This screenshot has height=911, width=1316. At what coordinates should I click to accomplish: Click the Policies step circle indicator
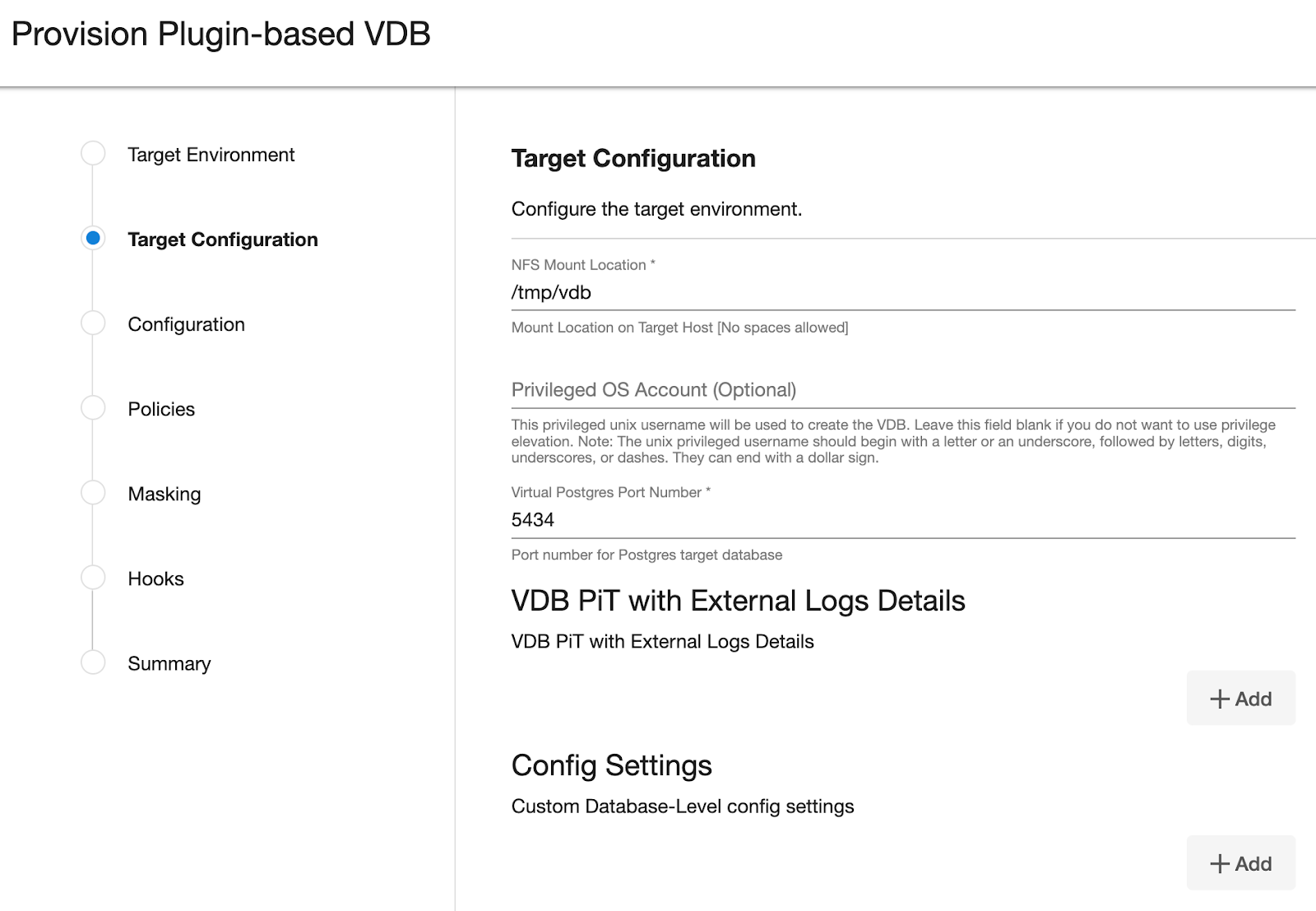[93, 408]
